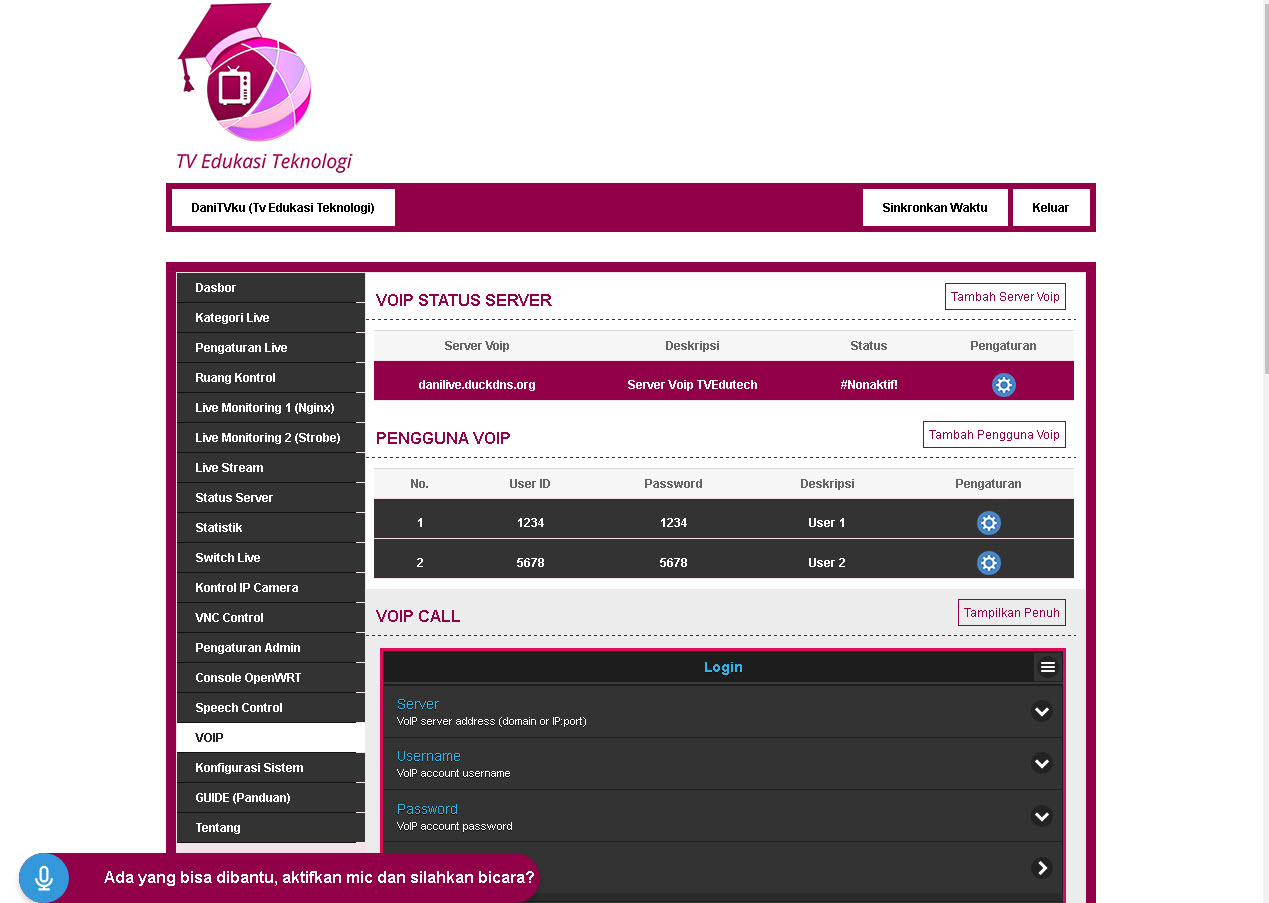Screen dimensions: 1269x903
Task: Expand the Password field chevron
Action: (x=1041, y=817)
